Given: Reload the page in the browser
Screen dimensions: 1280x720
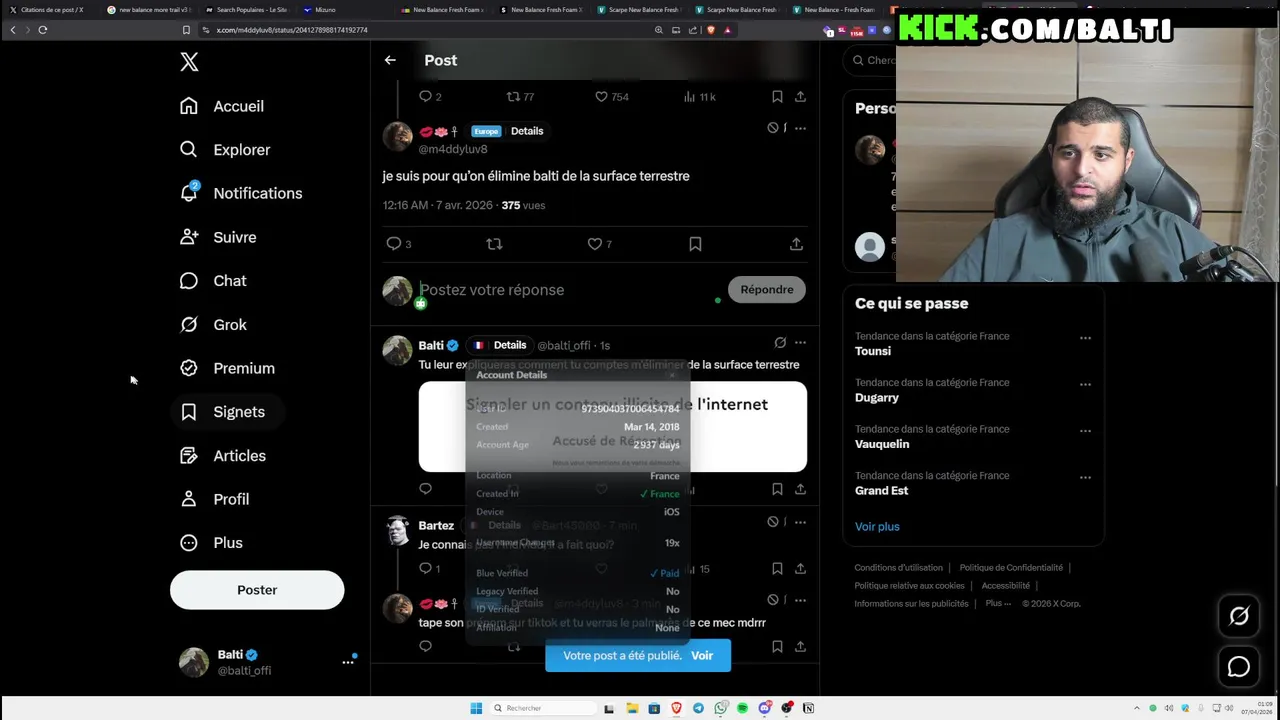Looking at the screenshot, I should click(43, 30).
